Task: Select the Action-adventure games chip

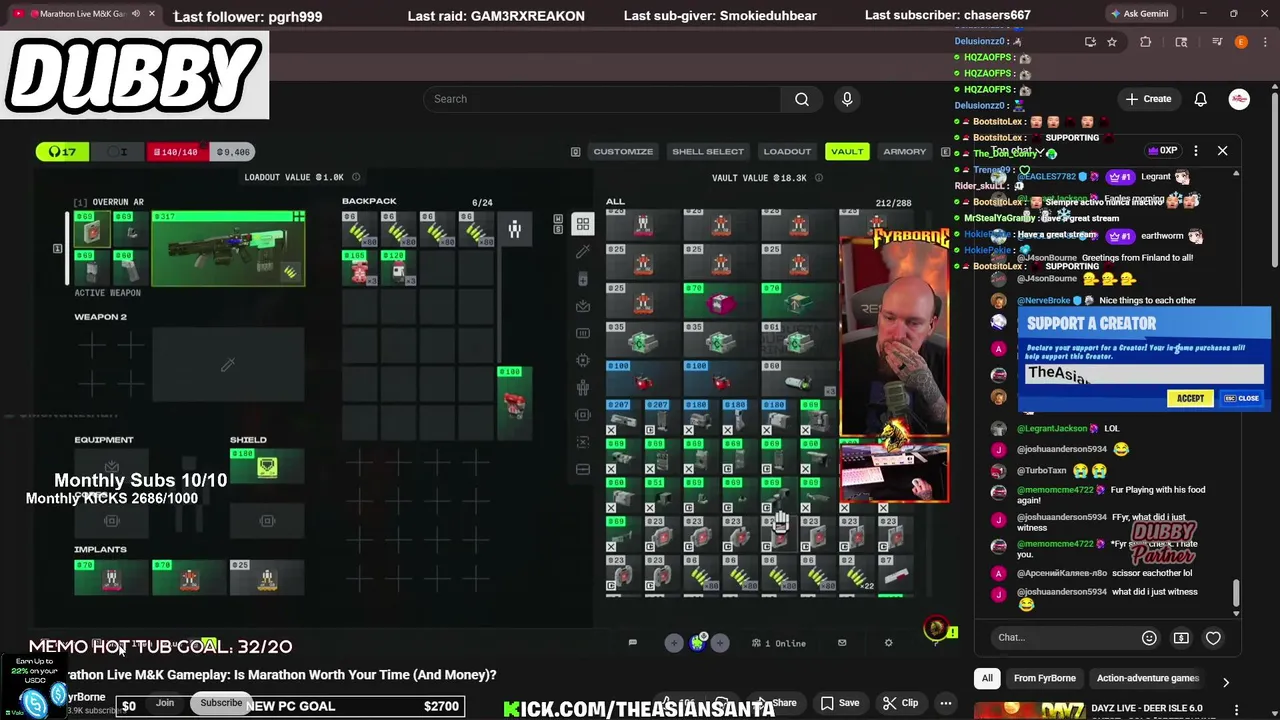Action: (x=1148, y=678)
